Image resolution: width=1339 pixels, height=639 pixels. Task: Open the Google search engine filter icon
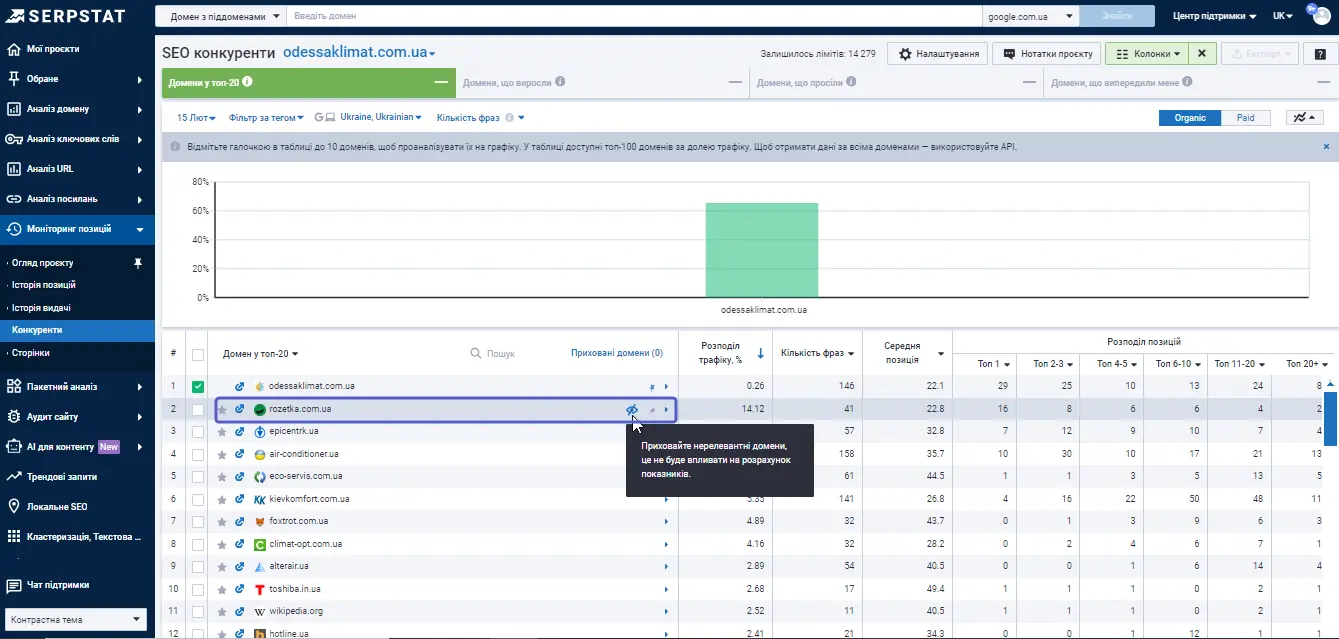pos(319,118)
